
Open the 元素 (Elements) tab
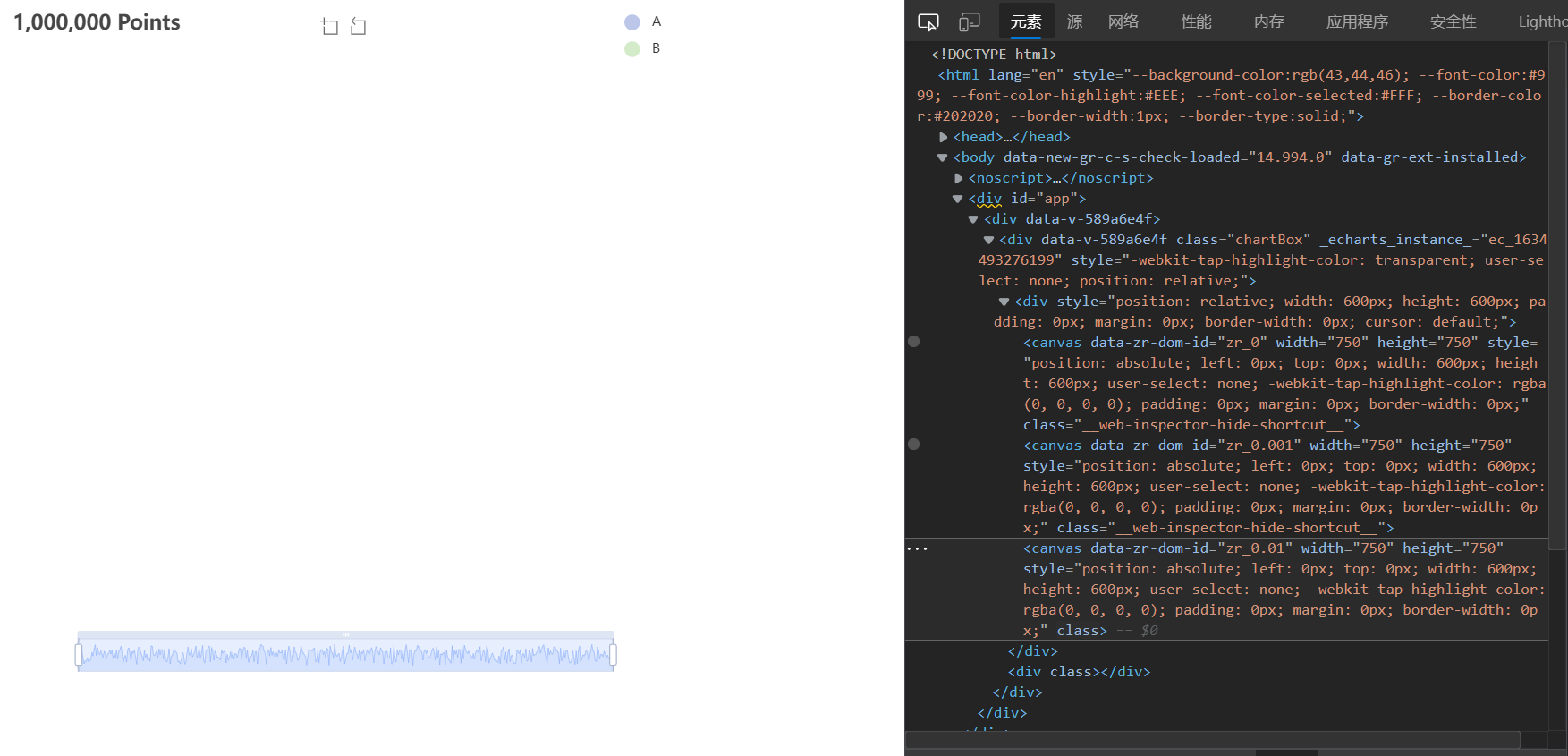coord(1026,21)
